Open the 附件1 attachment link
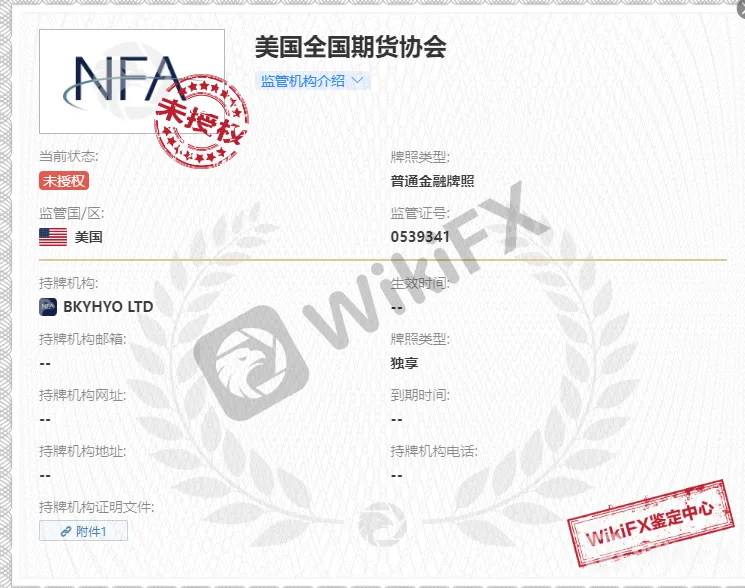Viewport: 745px width, 588px height. point(83,531)
